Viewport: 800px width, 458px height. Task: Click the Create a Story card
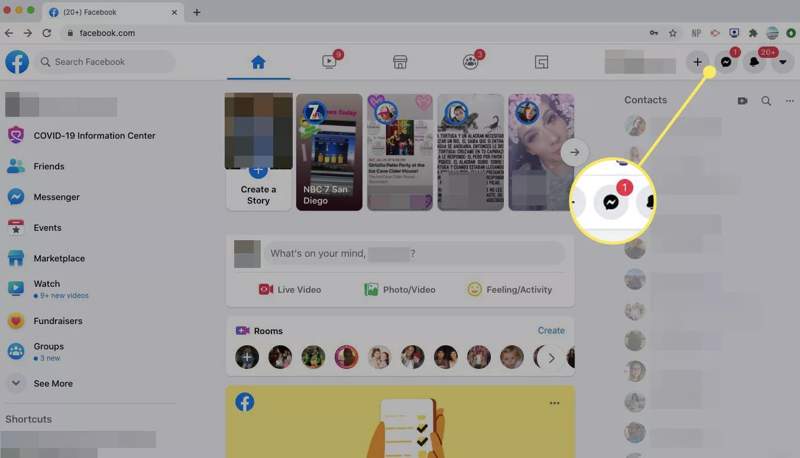coord(258,151)
